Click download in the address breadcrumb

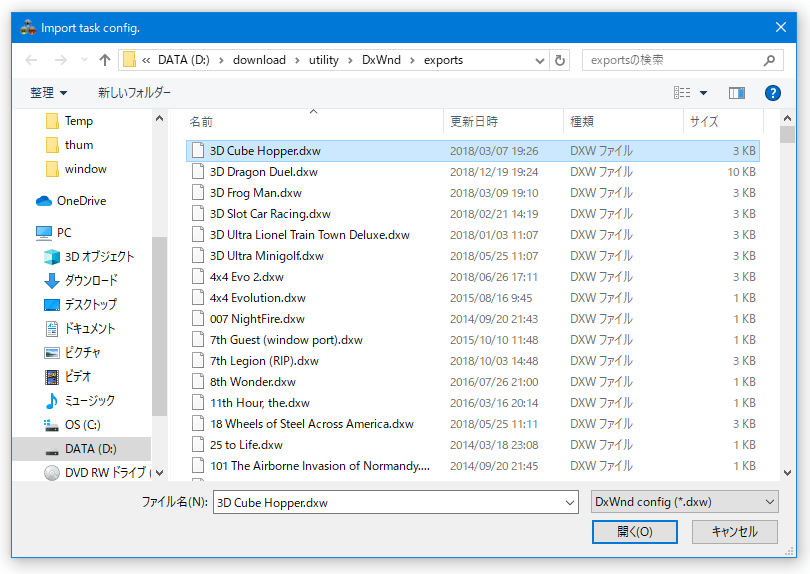pos(259,60)
